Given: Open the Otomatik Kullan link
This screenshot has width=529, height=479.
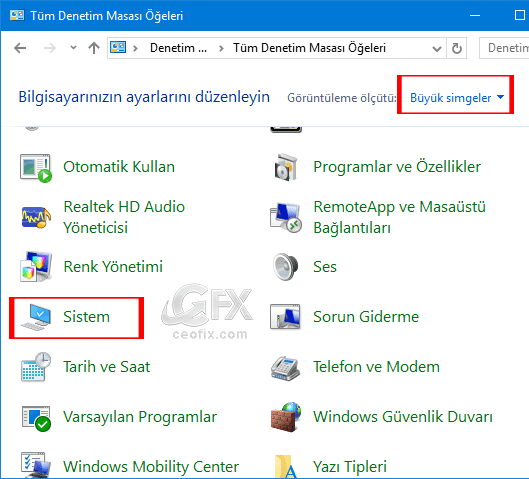Looking at the screenshot, I should [x=119, y=167].
